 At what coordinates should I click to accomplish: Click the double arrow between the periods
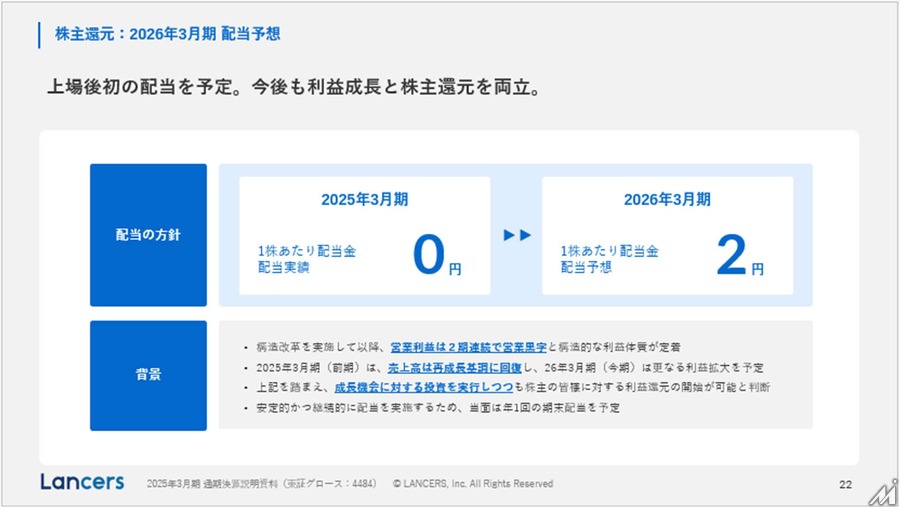[517, 235]
